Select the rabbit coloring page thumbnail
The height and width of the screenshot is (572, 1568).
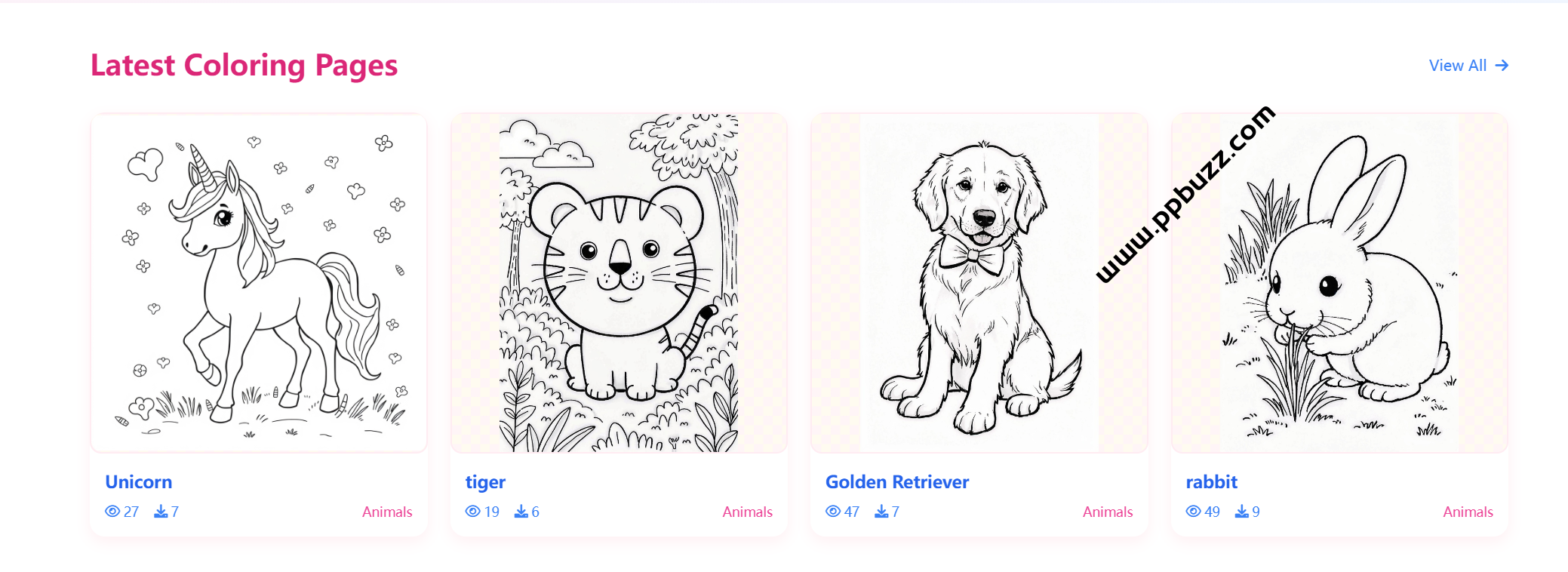pos(1339,283)
